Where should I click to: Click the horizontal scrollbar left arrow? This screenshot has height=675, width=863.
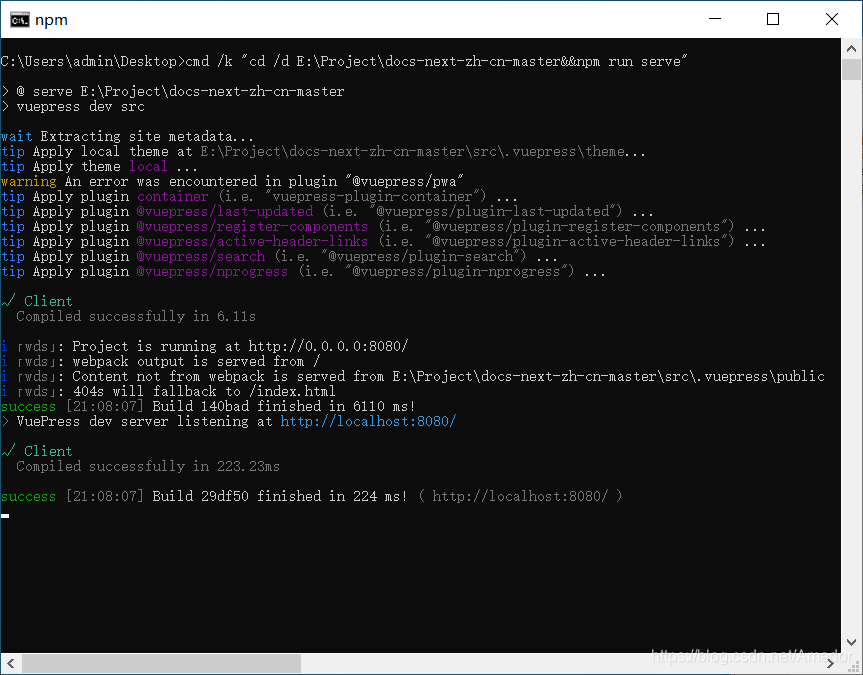pyautogui.click(x=10, y=663)
